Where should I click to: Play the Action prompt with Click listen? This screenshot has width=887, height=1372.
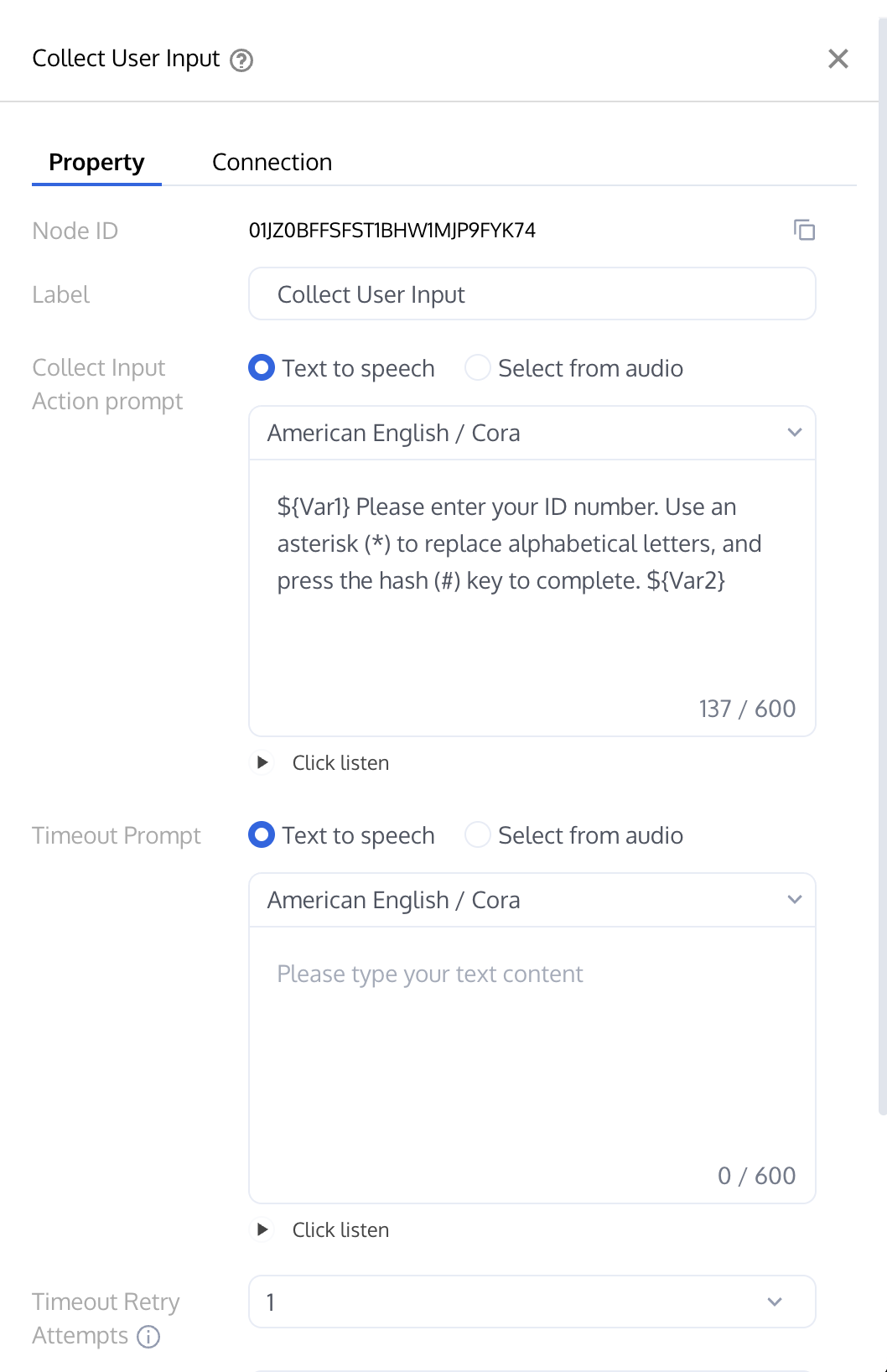[x=263, y=762]
